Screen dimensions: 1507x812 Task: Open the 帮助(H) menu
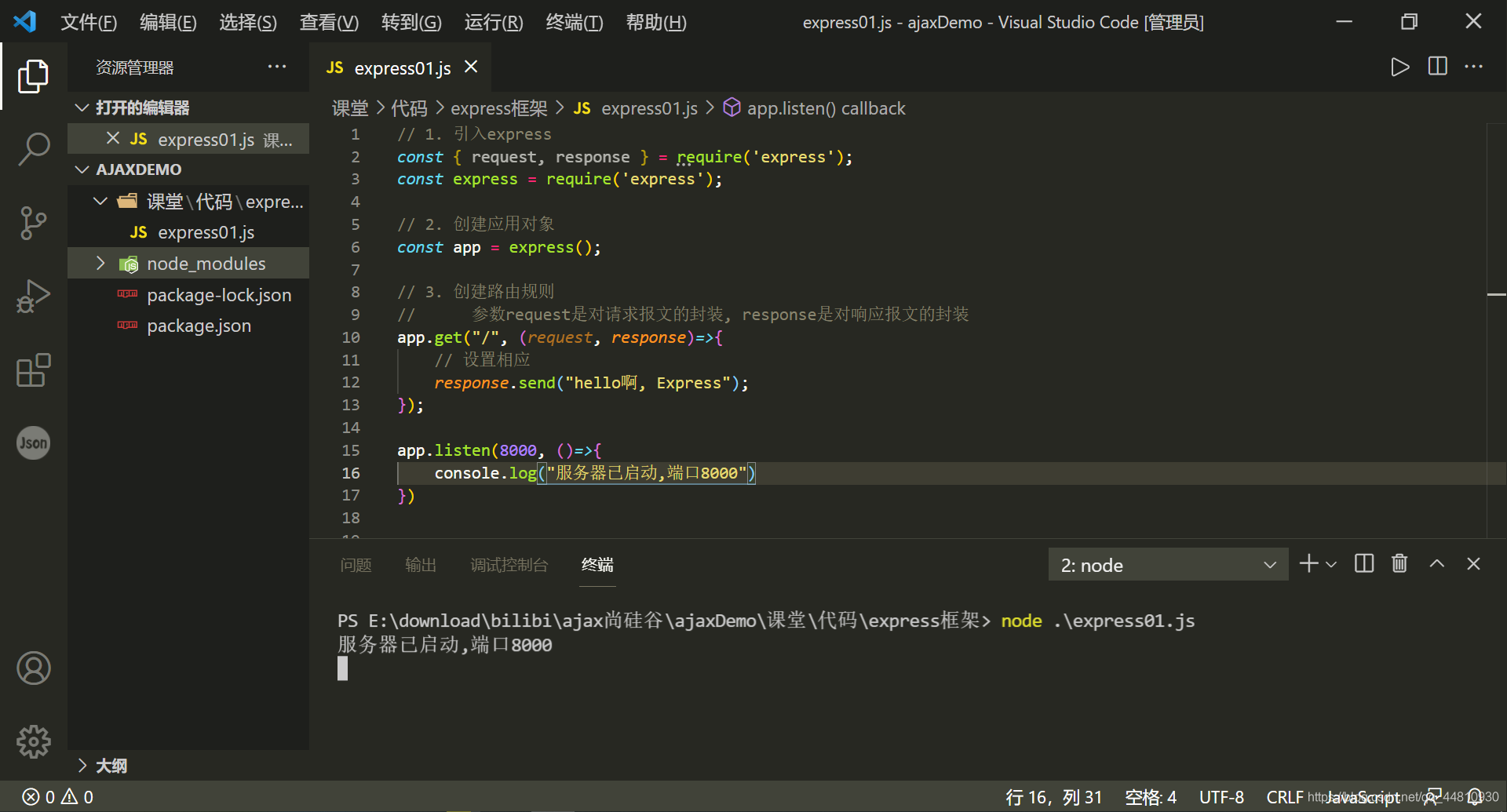click(656, 22)
